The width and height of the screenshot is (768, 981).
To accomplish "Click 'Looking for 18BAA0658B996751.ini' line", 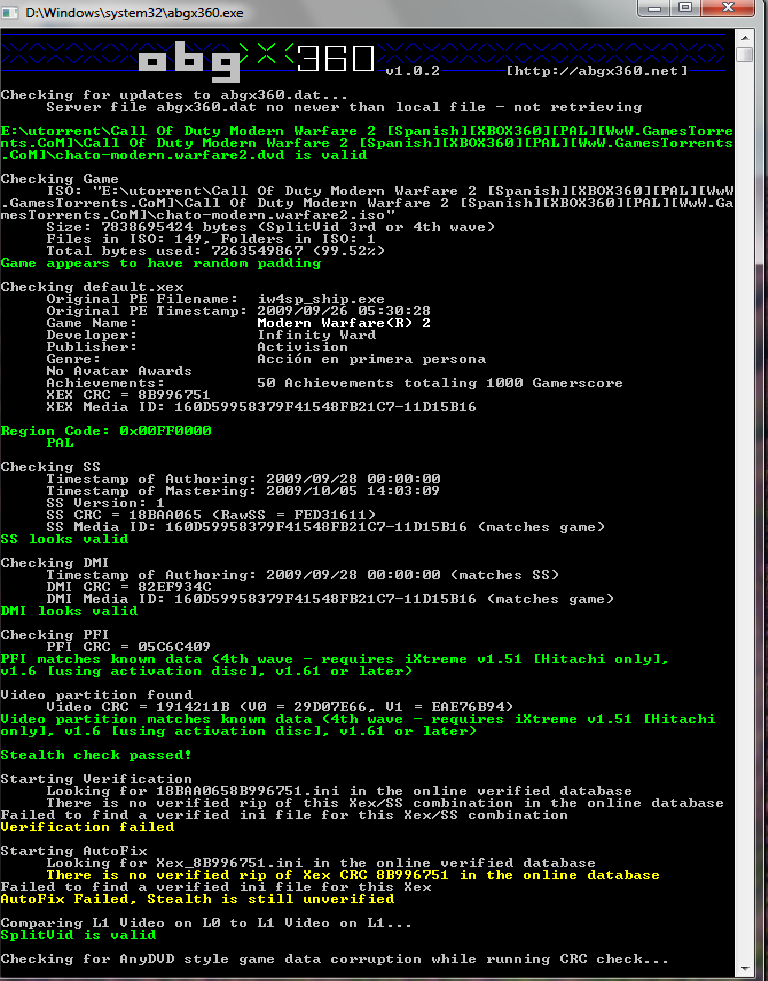I will point(339,791).
